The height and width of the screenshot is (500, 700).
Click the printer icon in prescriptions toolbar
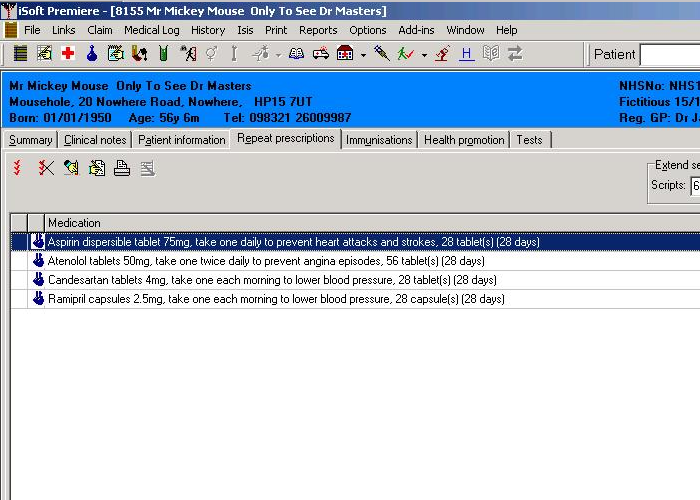[122, 168]
